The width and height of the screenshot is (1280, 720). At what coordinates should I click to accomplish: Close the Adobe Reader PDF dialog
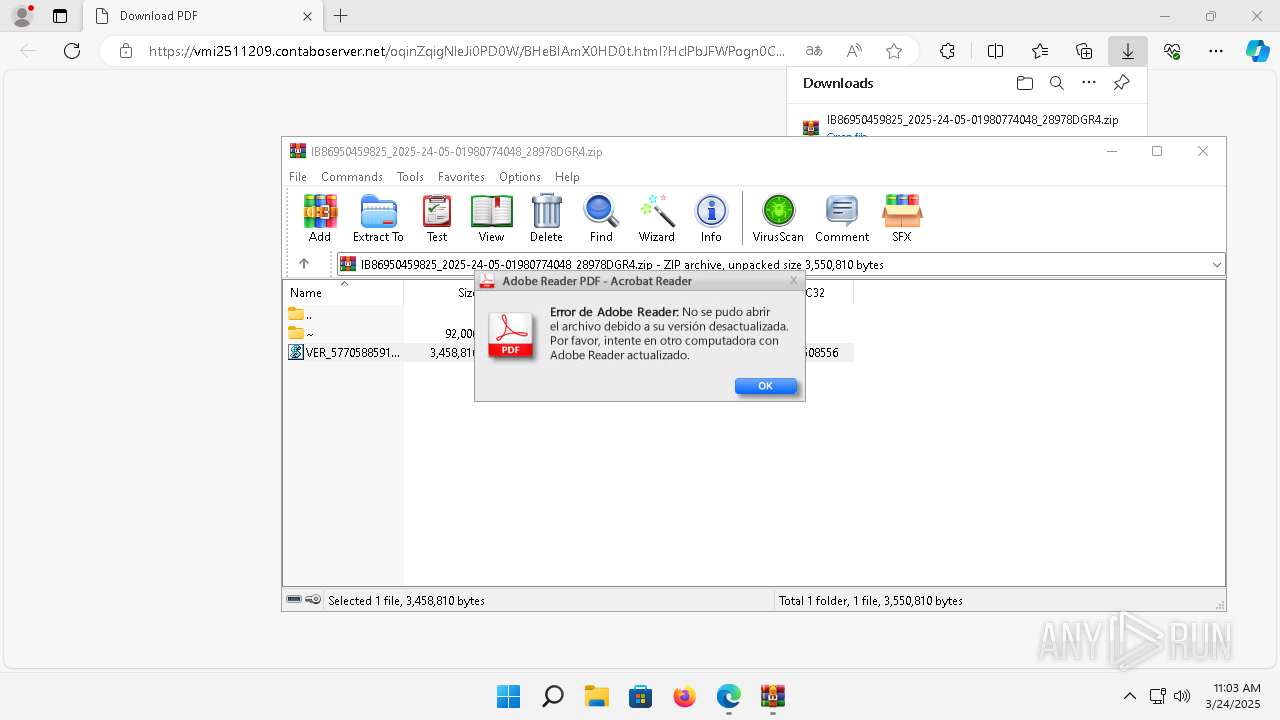[x=794, y=281]
